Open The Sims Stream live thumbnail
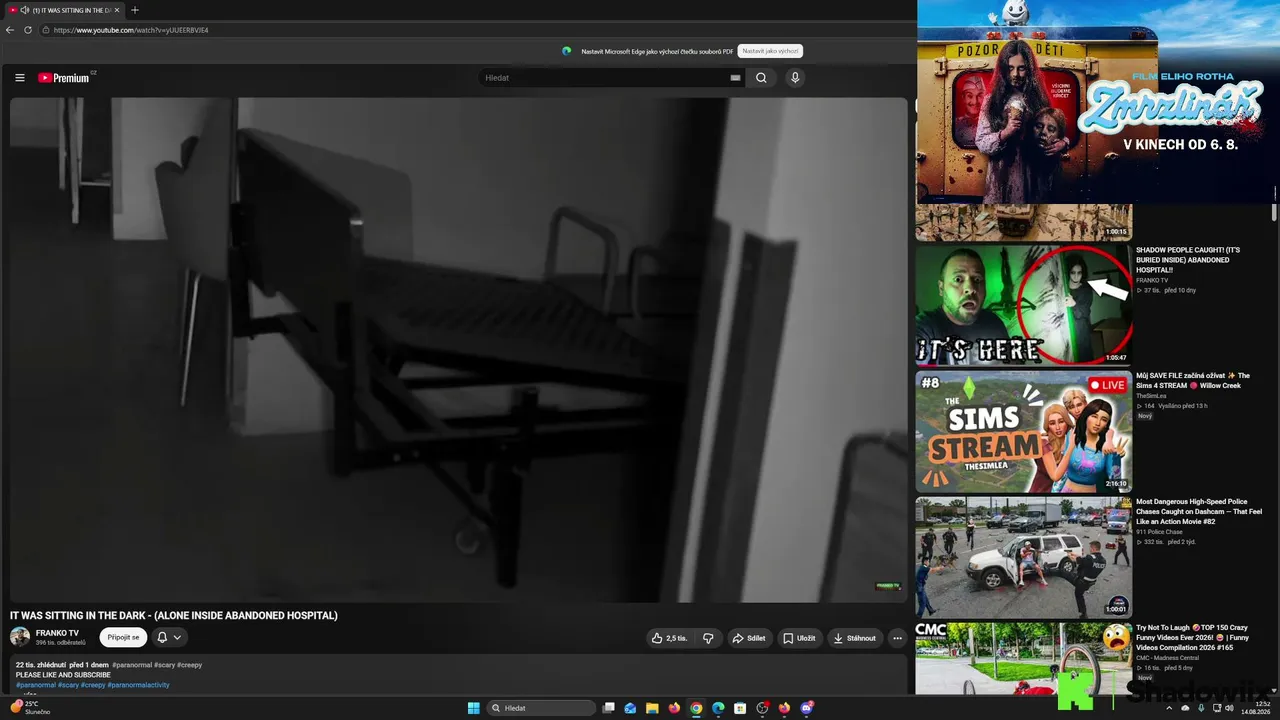1280x720 pixels. (1024, 432)
